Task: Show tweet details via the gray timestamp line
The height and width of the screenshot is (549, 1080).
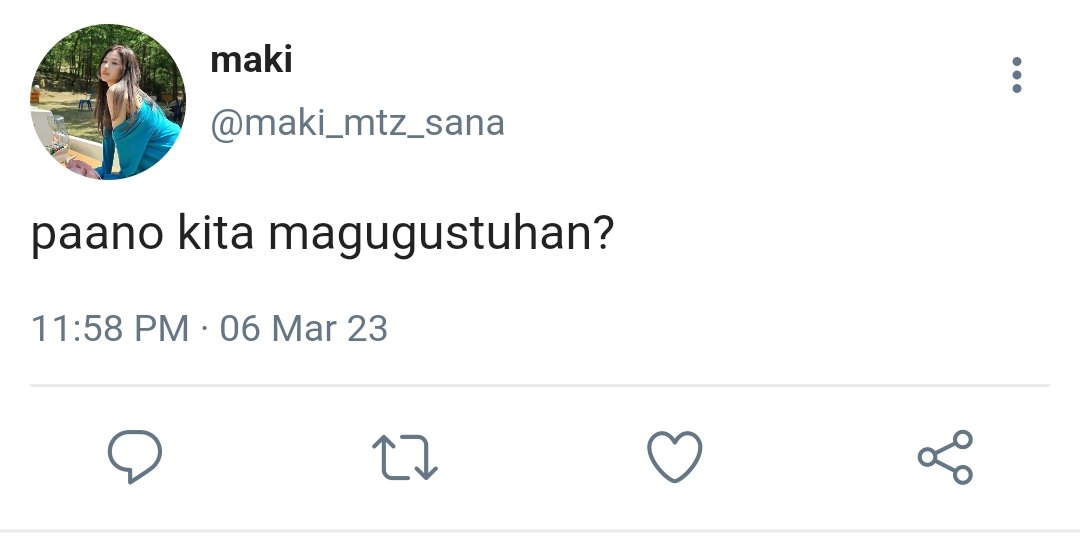Action: (209, 329)
